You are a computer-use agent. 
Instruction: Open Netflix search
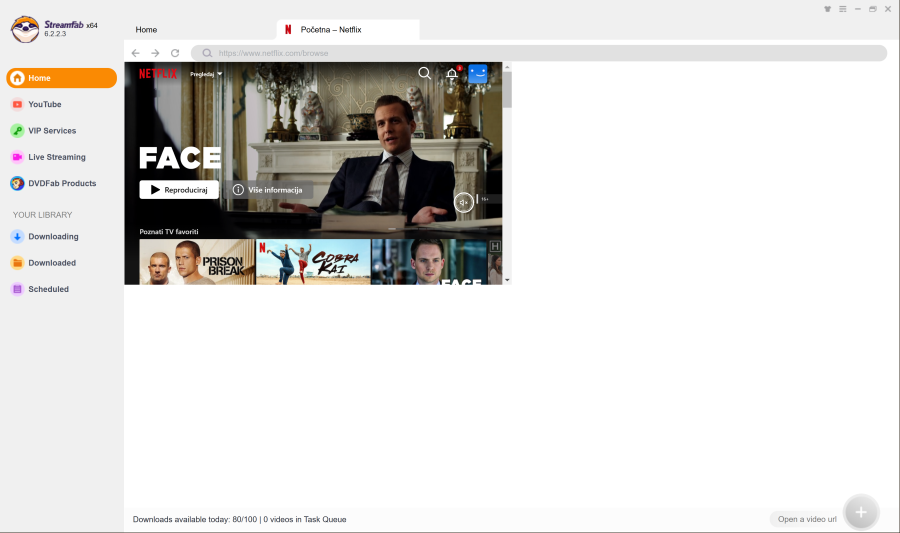[424, 73]
